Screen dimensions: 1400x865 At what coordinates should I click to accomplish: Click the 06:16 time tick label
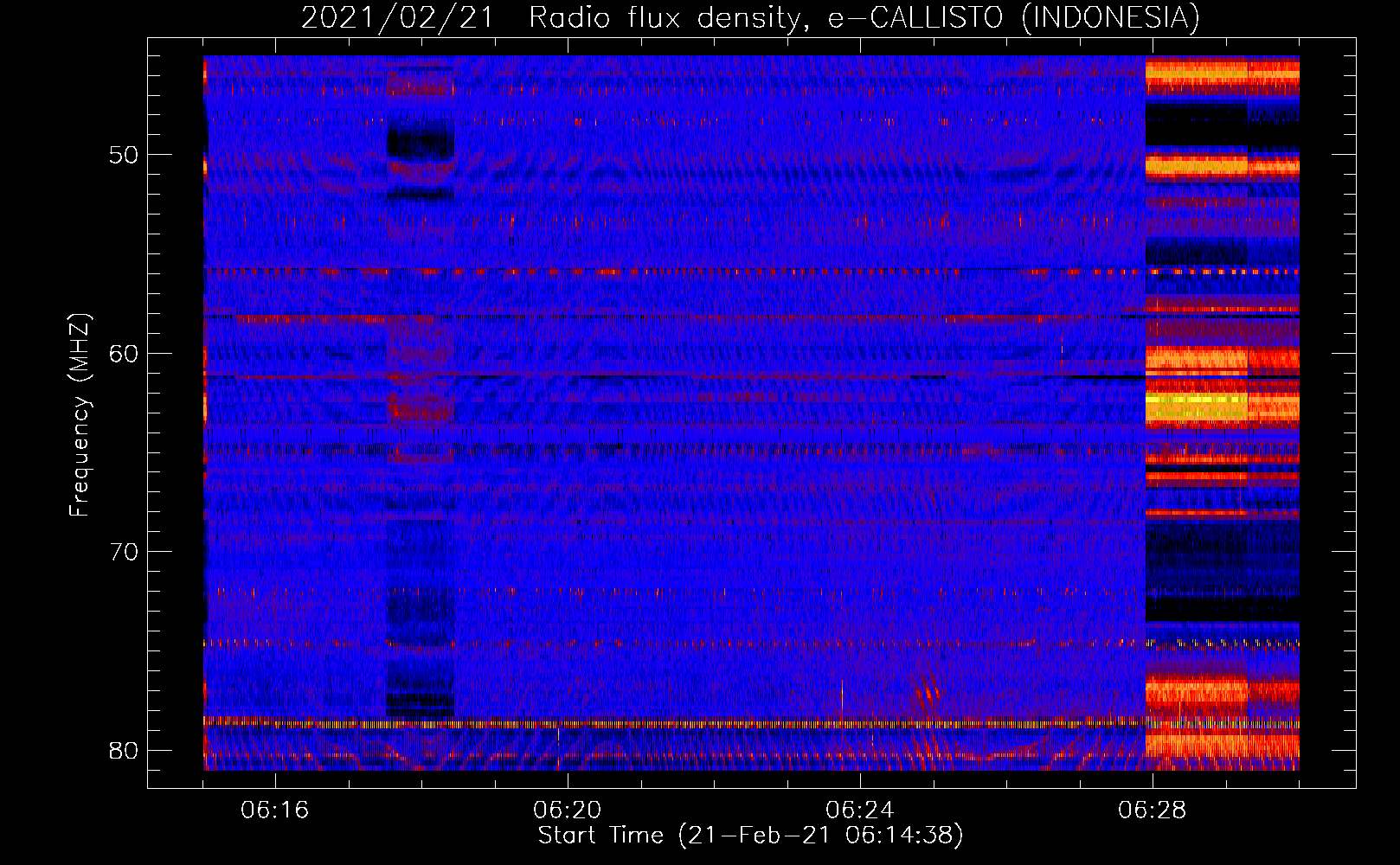tap(275, 811)
